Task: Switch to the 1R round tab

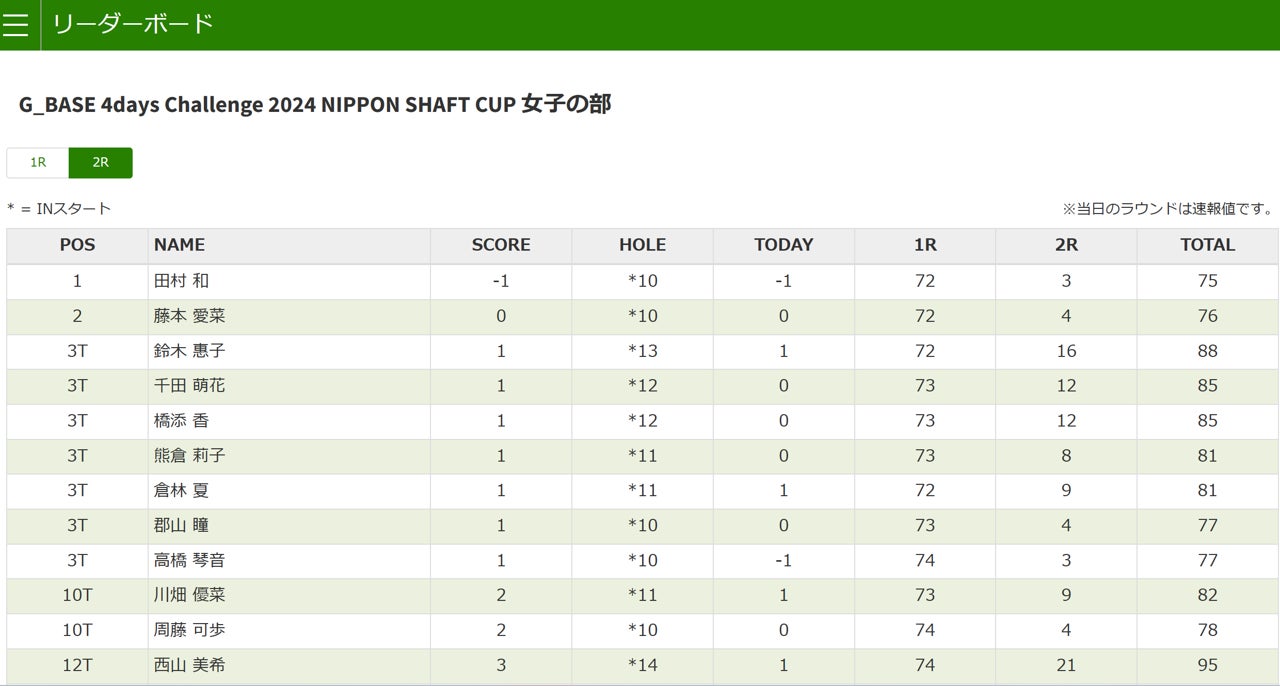Action: (38, 162)
